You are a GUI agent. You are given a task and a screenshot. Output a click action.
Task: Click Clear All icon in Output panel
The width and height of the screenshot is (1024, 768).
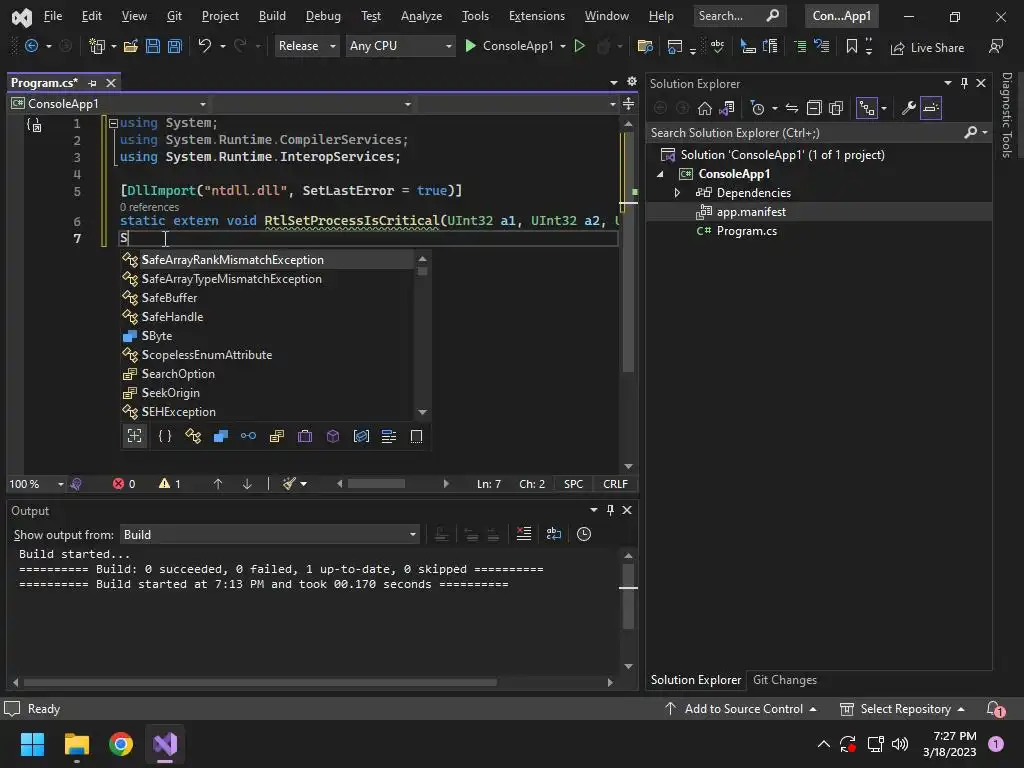[x=524, y=534]
